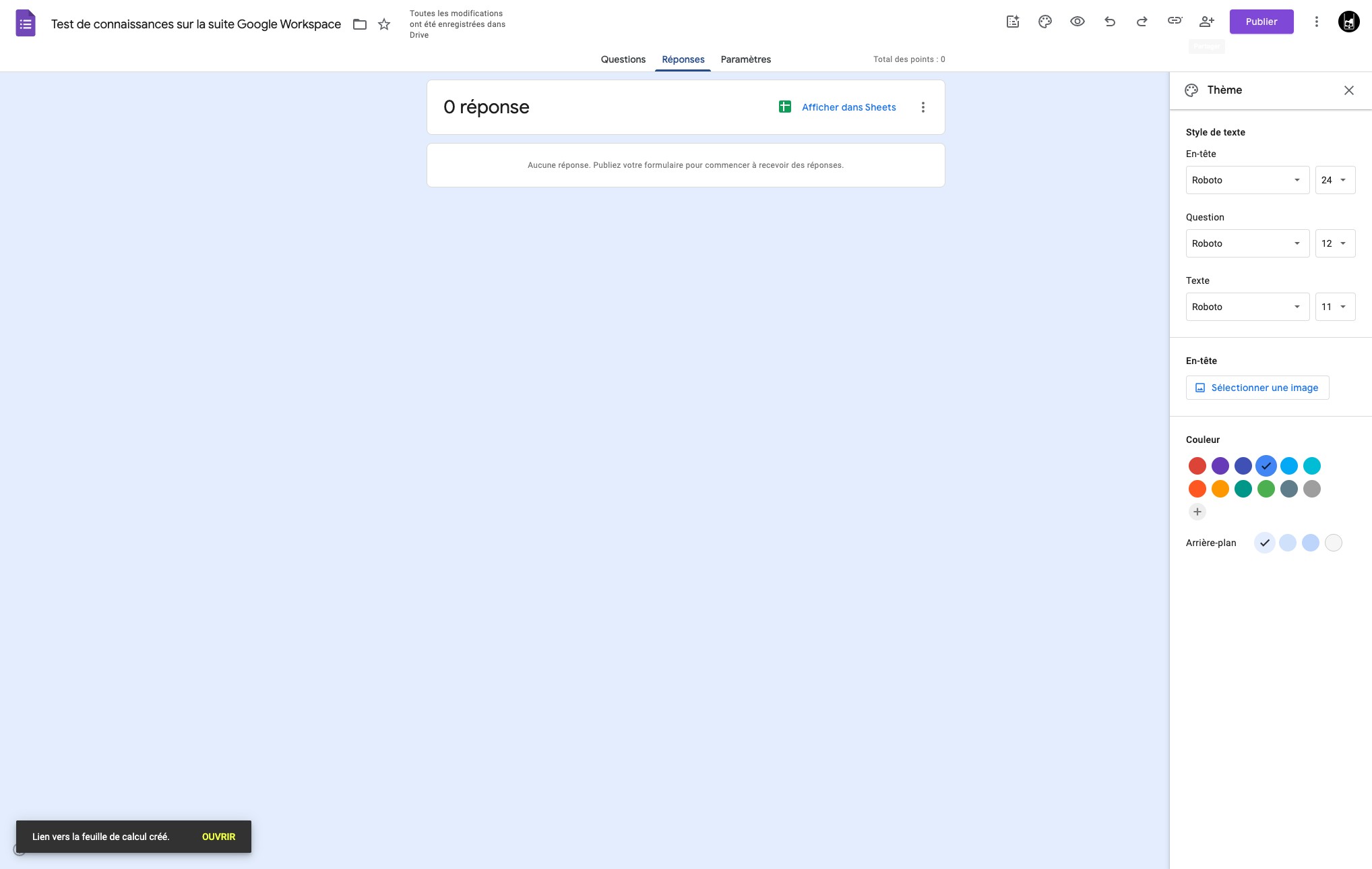Choose the orange theme color
This screenshot has height=869, width=1372.
coord(1220,489)
